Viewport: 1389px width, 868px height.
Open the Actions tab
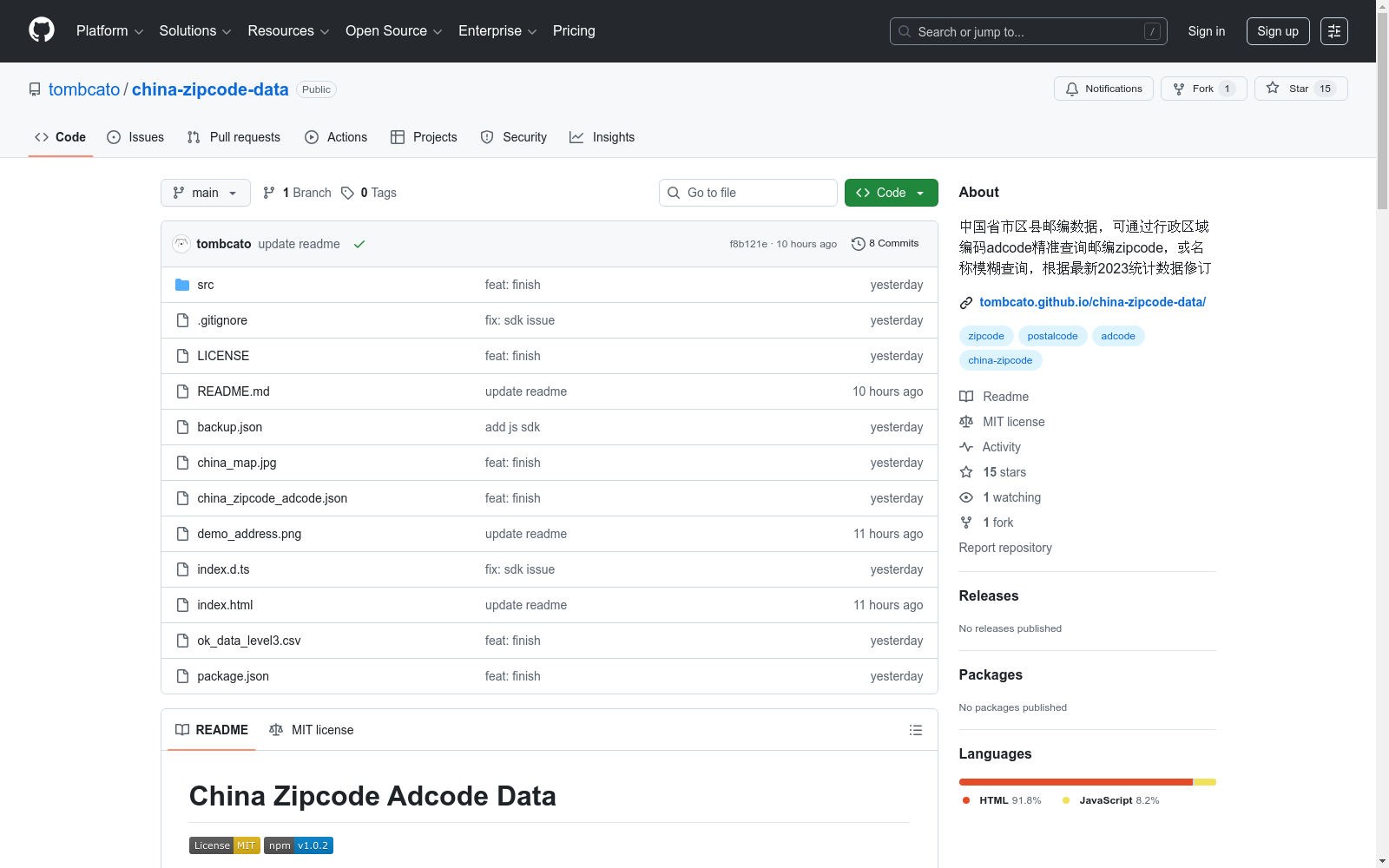point(336,137)
